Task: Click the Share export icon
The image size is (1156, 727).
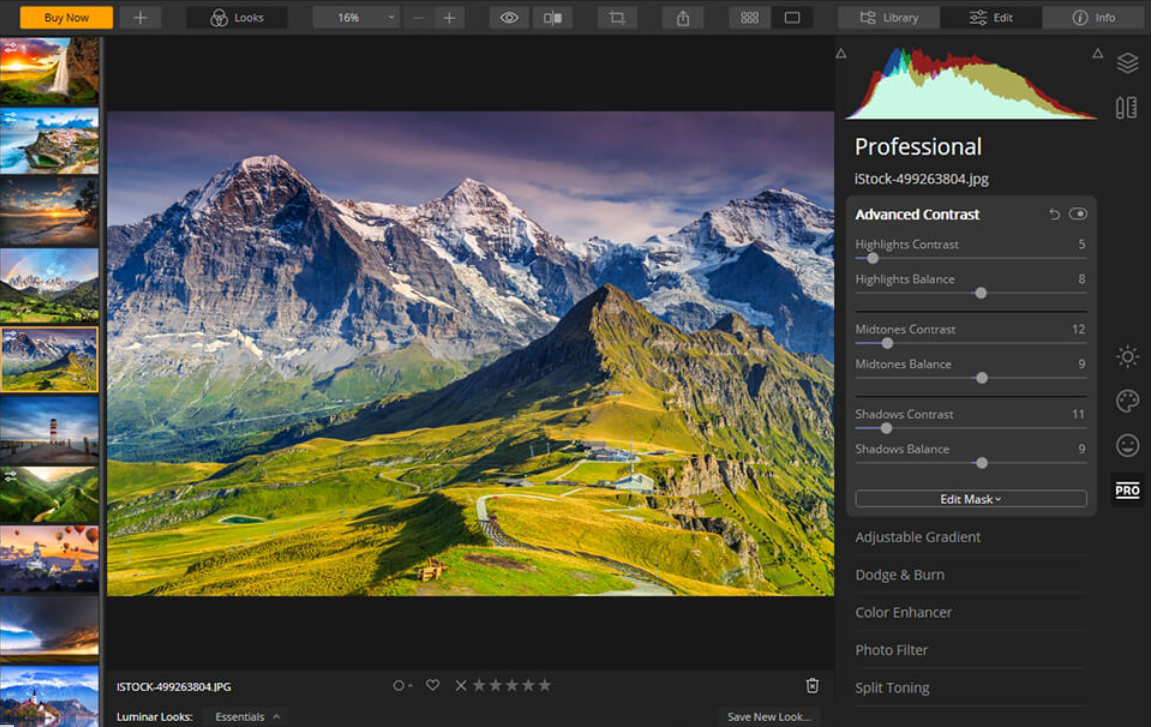Action: click(x=683, y=18)
